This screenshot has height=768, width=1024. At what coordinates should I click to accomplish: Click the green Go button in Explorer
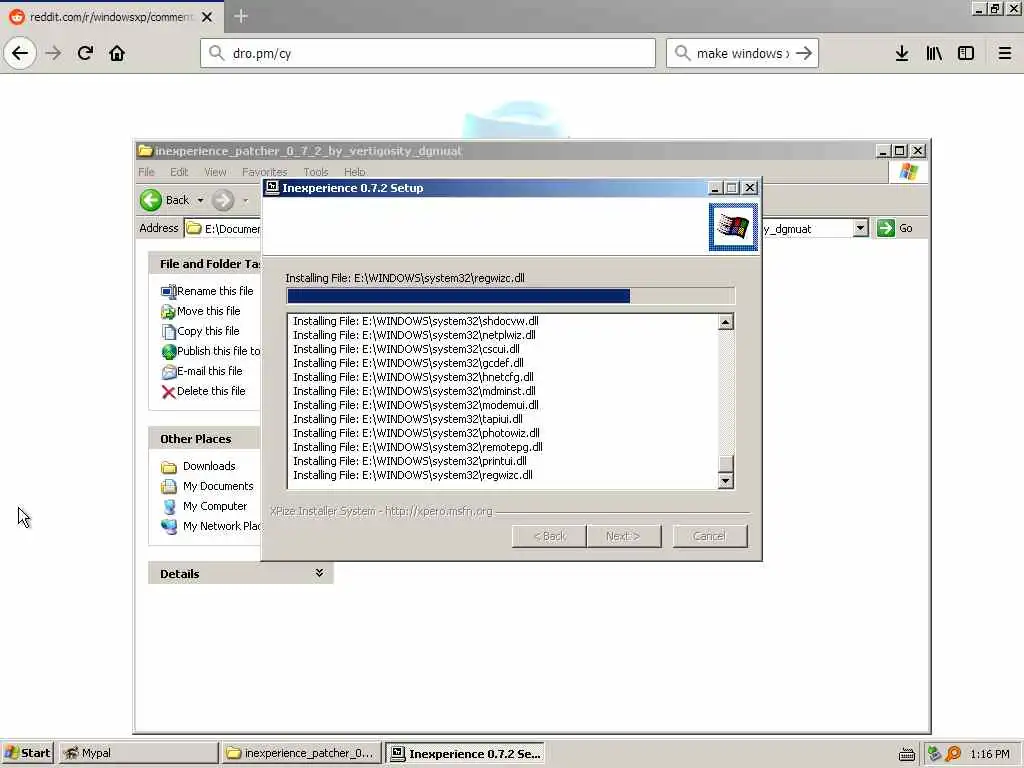[895, 228]
